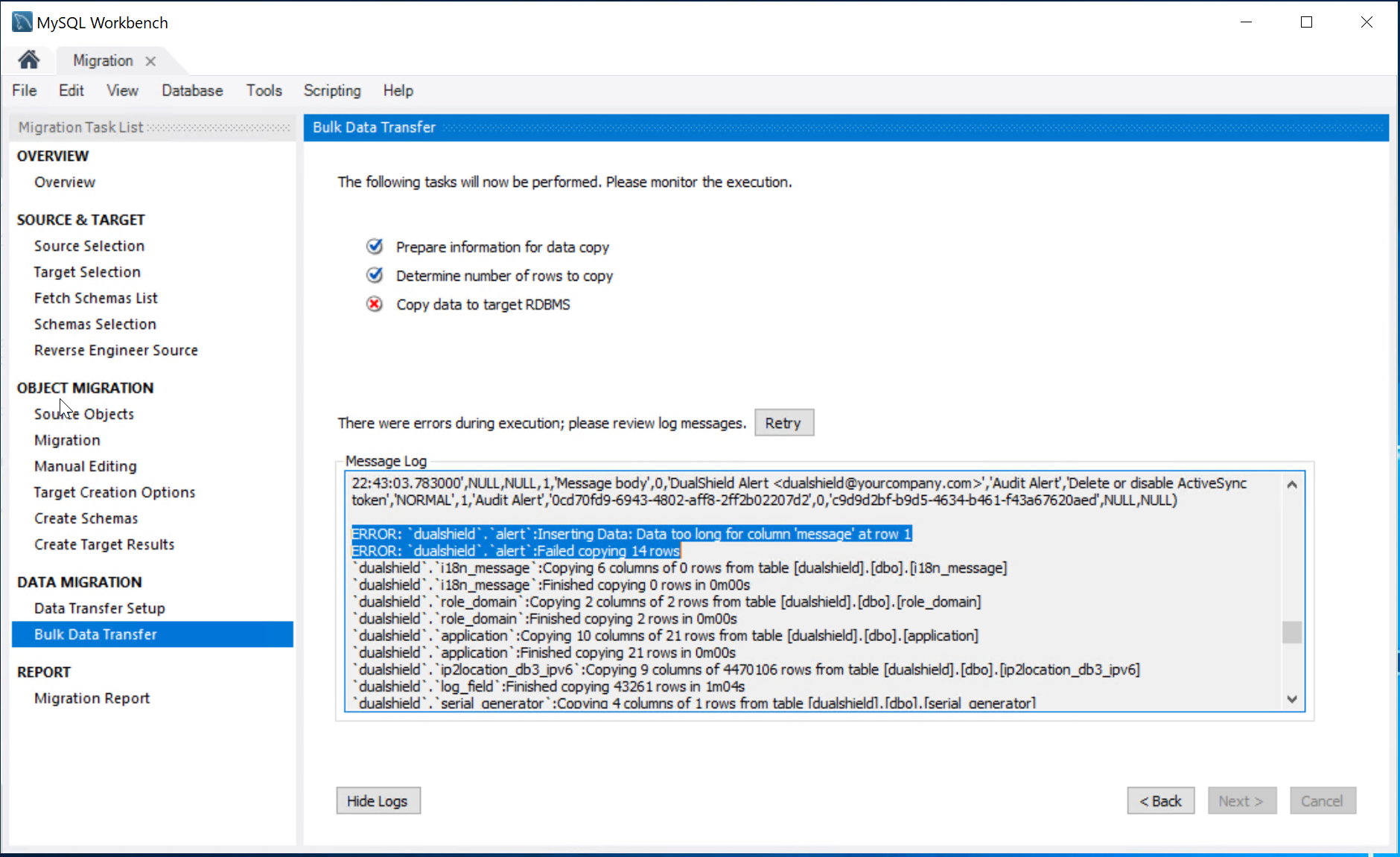
Task: Click the red error icon for Copy data
Action: (x=375, y=305)
